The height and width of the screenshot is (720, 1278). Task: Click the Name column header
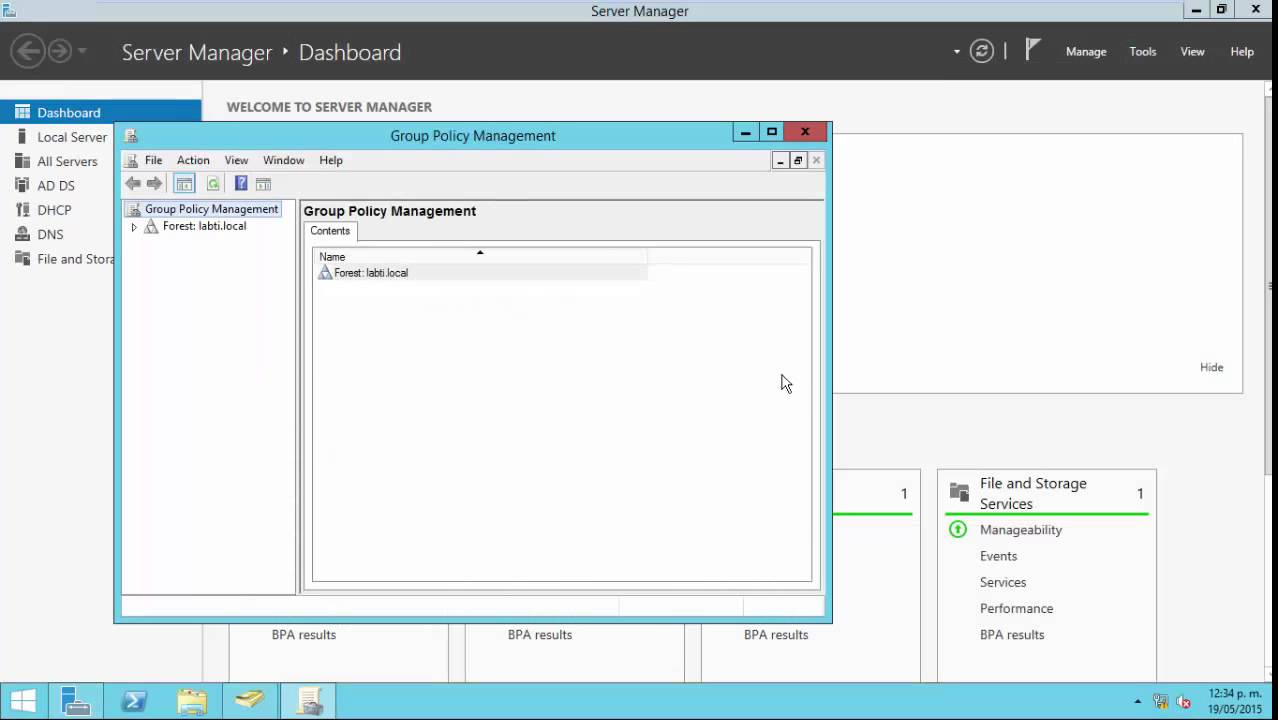[x=480, y=257]
